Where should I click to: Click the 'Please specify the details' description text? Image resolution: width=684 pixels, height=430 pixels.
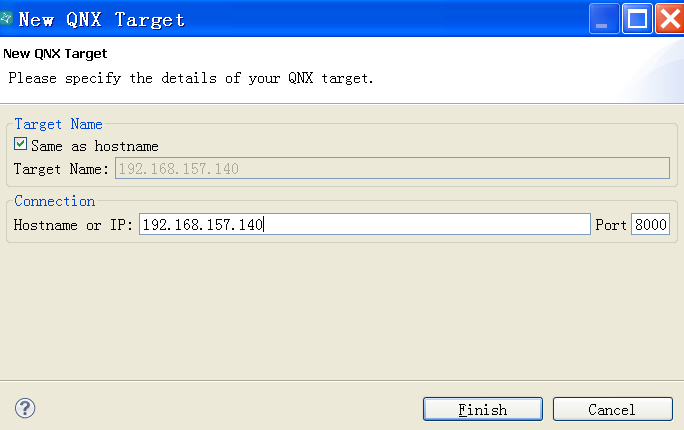(191, 78)
